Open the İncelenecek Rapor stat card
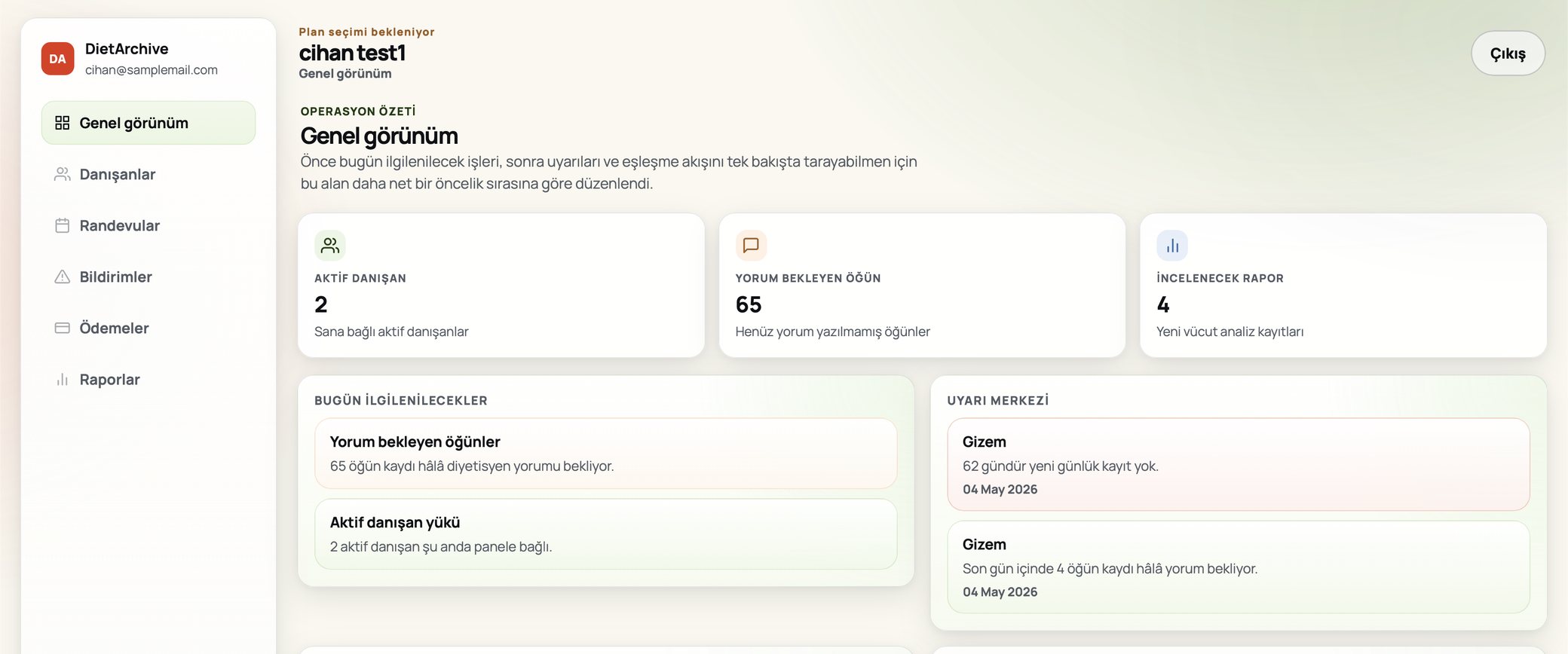Screen dimensions: 1568x654 1343,285
